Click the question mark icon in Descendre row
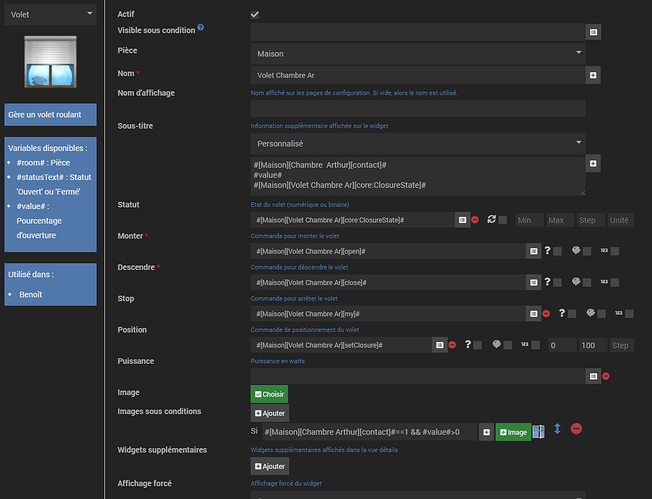652x499 pixels. click(547, 282)
